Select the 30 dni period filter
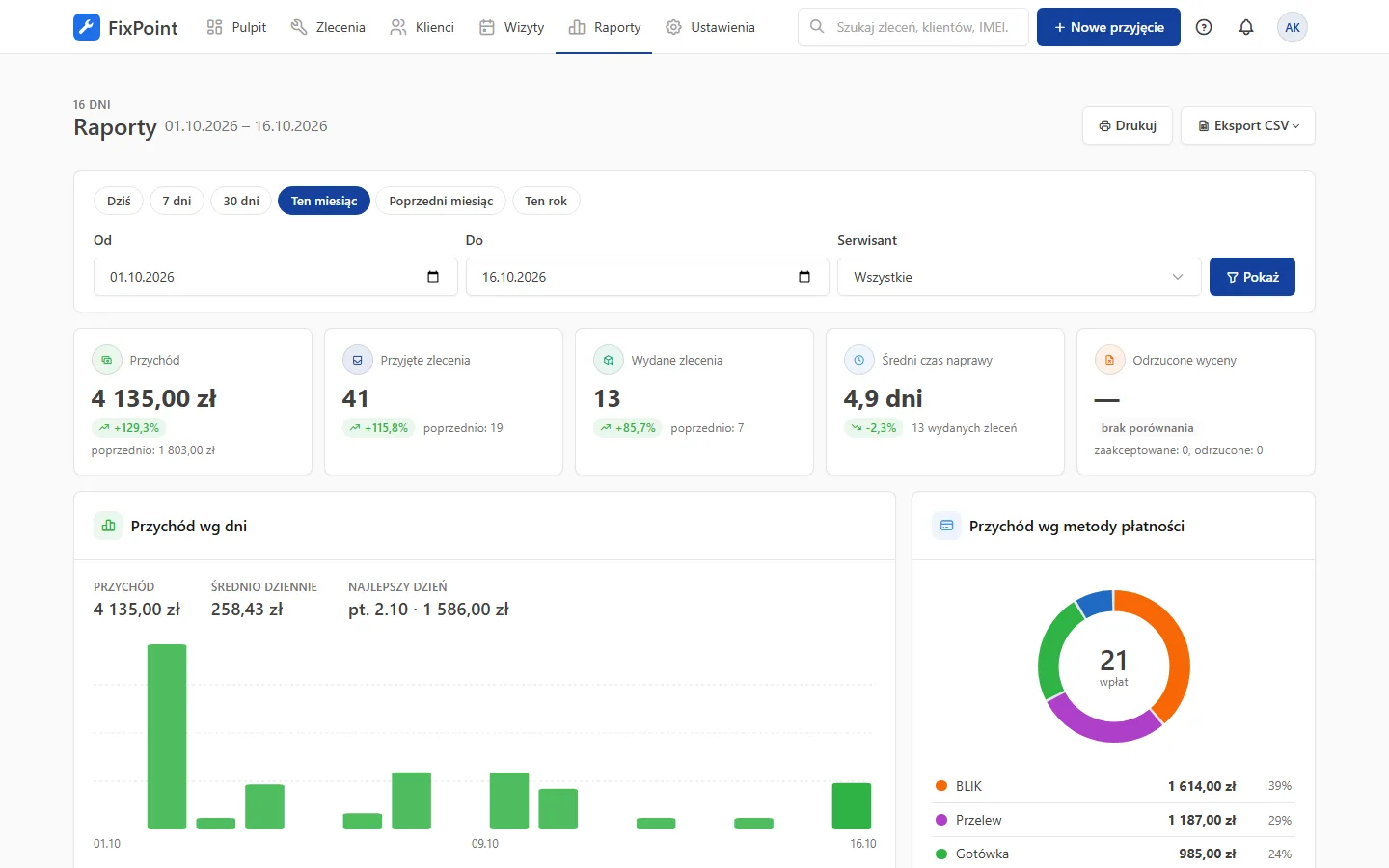1389x868 pixels. [x=241, y=201]
